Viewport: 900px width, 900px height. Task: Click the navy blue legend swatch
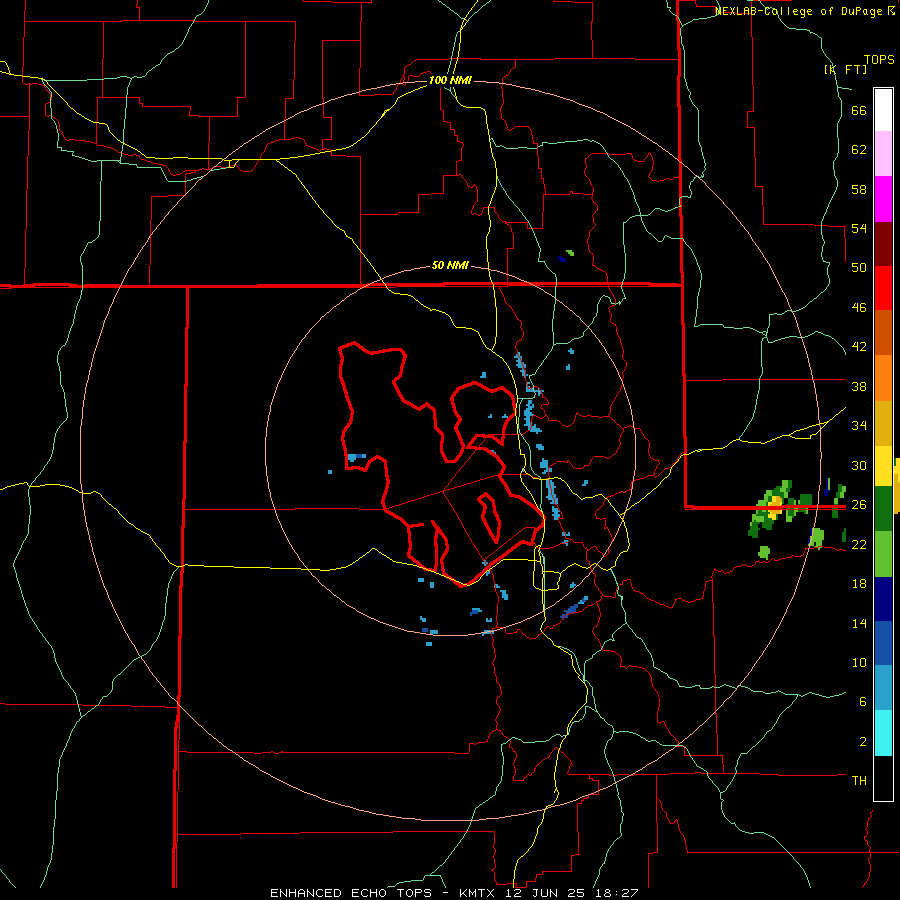(x=883, y=599)
